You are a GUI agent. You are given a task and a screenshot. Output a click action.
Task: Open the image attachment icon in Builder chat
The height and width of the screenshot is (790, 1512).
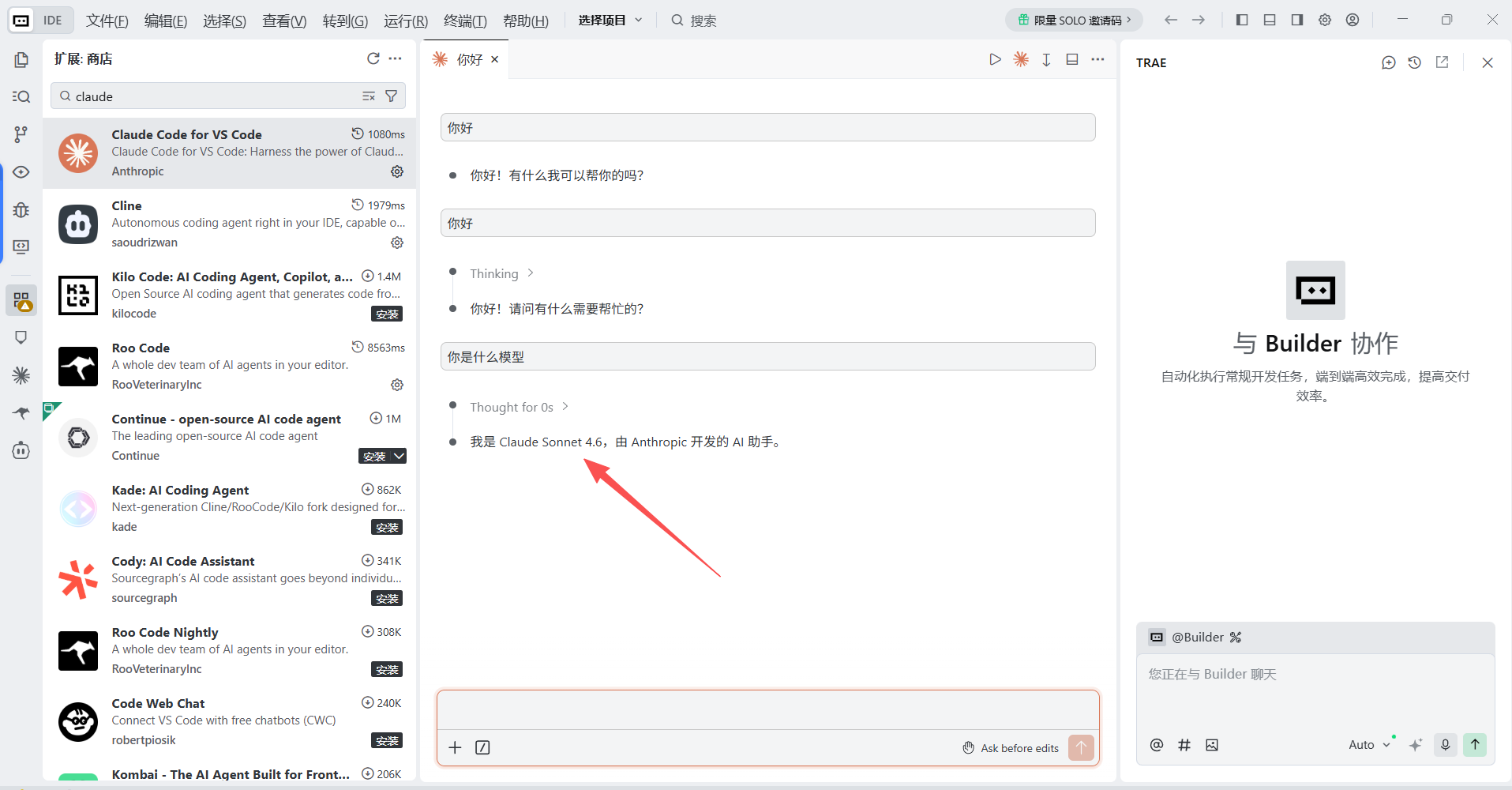click(1214, 744)
